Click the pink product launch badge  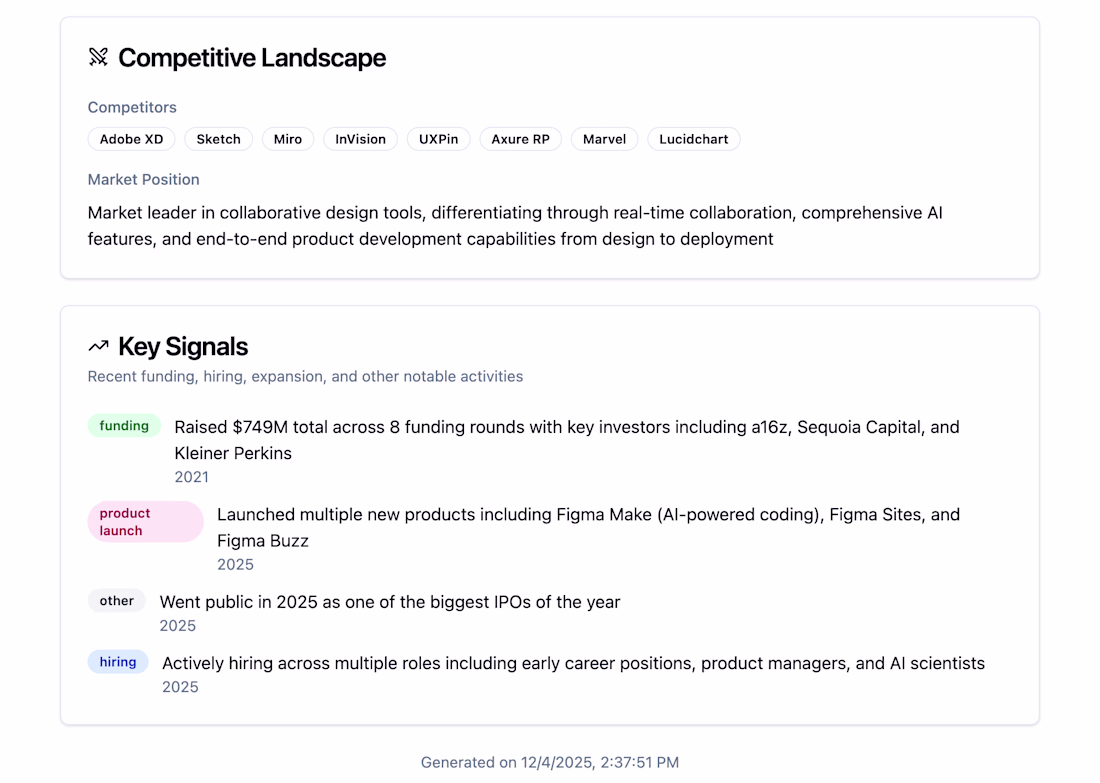(145, 522)
